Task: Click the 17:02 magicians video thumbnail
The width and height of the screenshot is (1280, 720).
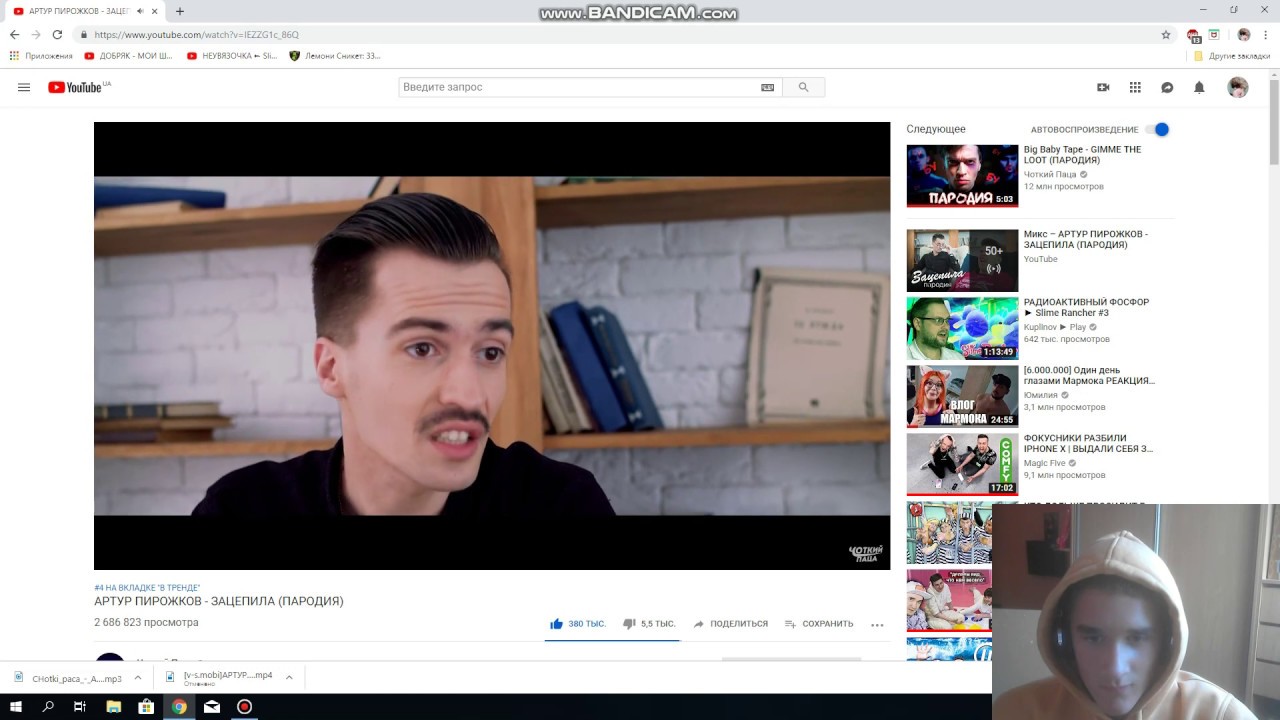Action: click(962, 464)
